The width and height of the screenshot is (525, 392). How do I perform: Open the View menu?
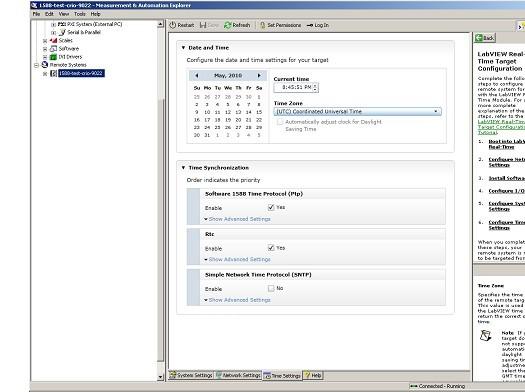tap(64, 14)
